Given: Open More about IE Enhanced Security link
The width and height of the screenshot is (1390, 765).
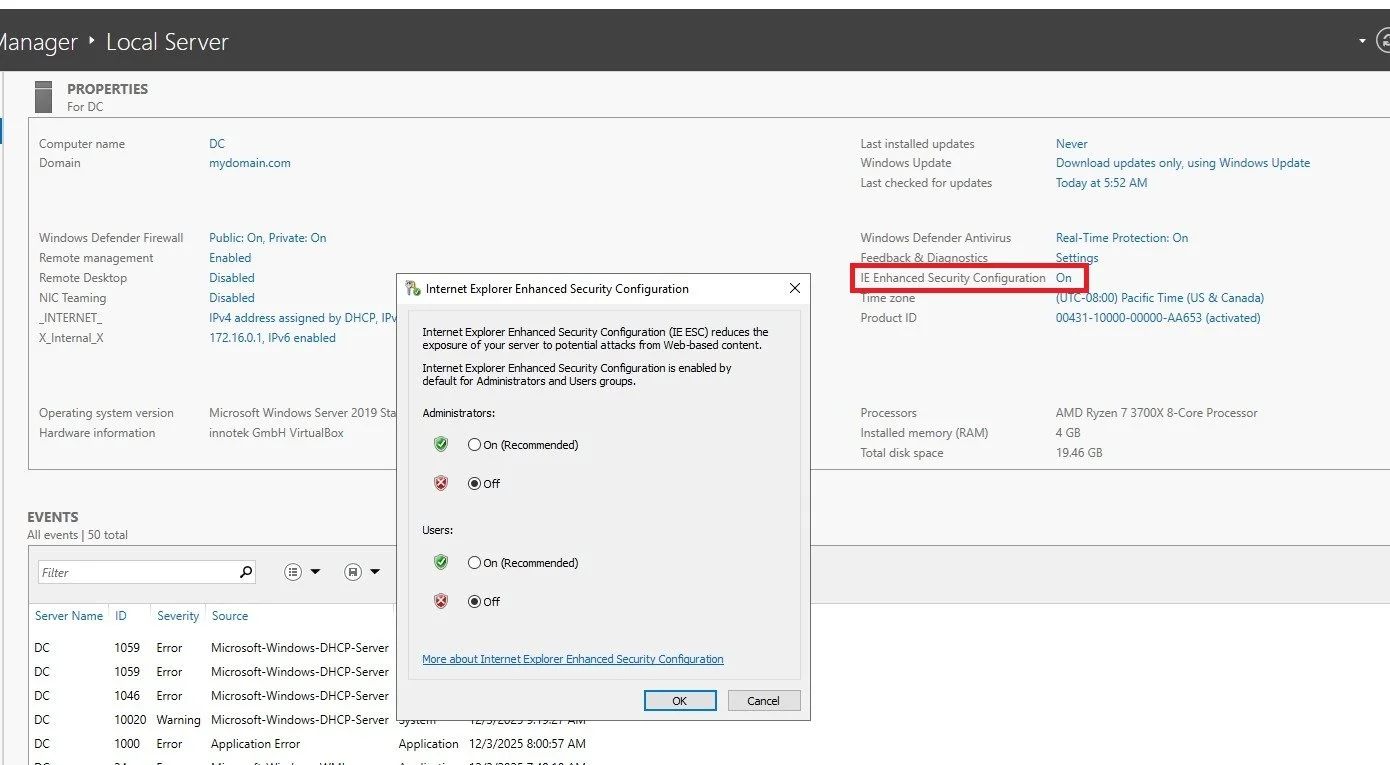Looking at the screenshot, I should pos(573,659).
